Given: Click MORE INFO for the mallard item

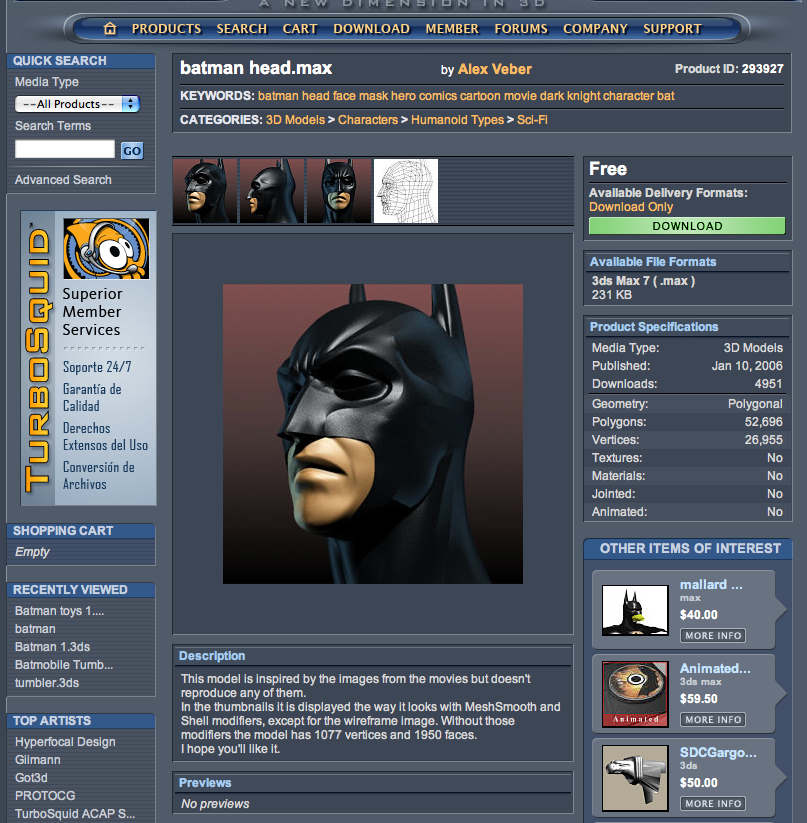Looking at the screenshot, I should [x=713, y=636].
